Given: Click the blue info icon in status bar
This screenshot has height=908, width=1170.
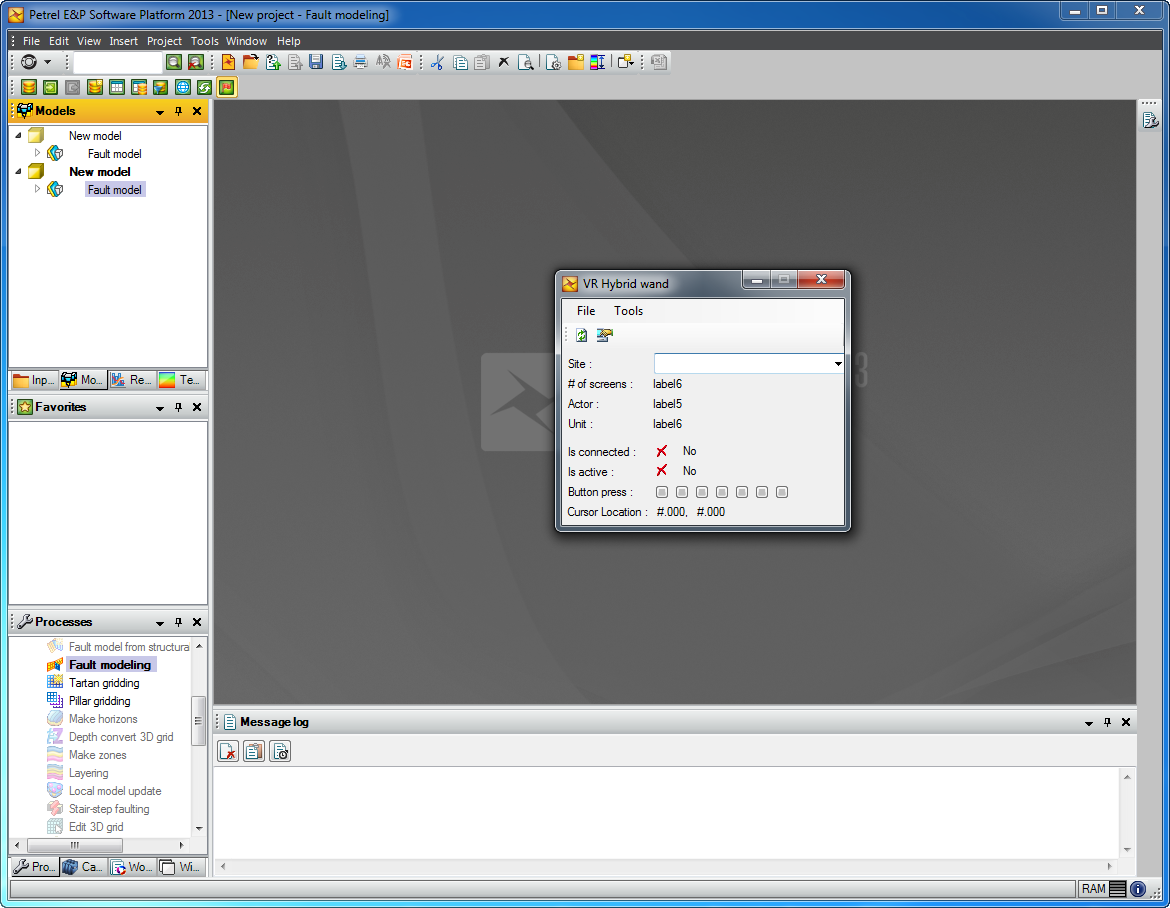Looking at the screenshot, I should 1138,889.
